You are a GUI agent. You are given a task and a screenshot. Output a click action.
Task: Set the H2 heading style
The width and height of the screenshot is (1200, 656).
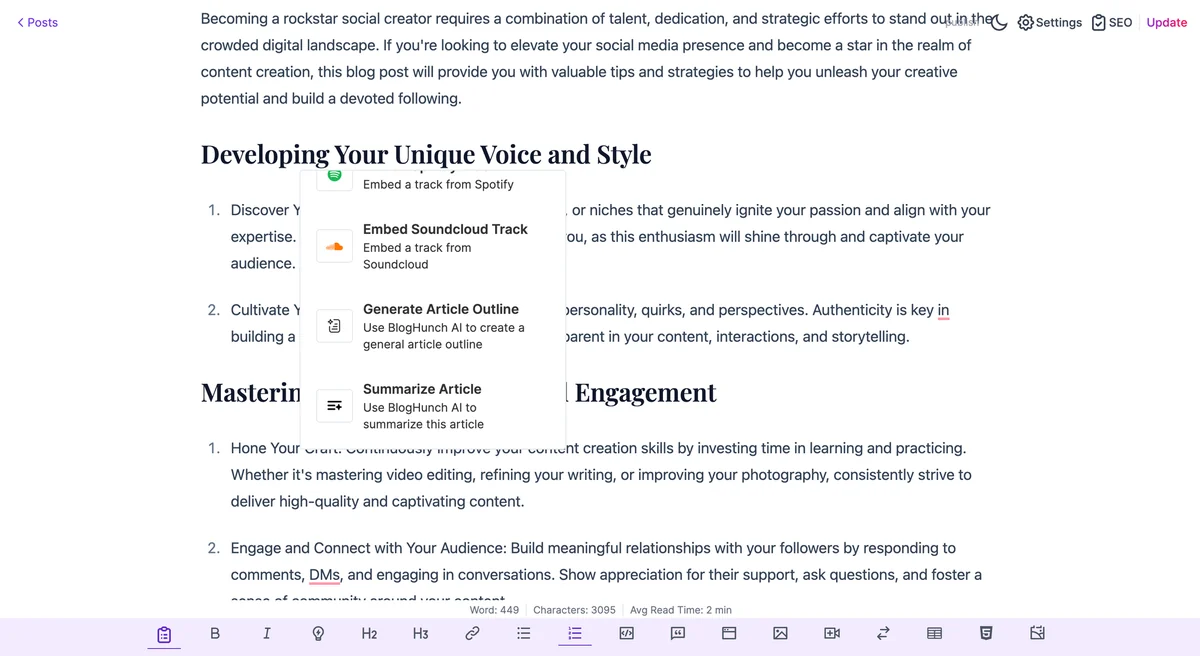pos(369,633)
